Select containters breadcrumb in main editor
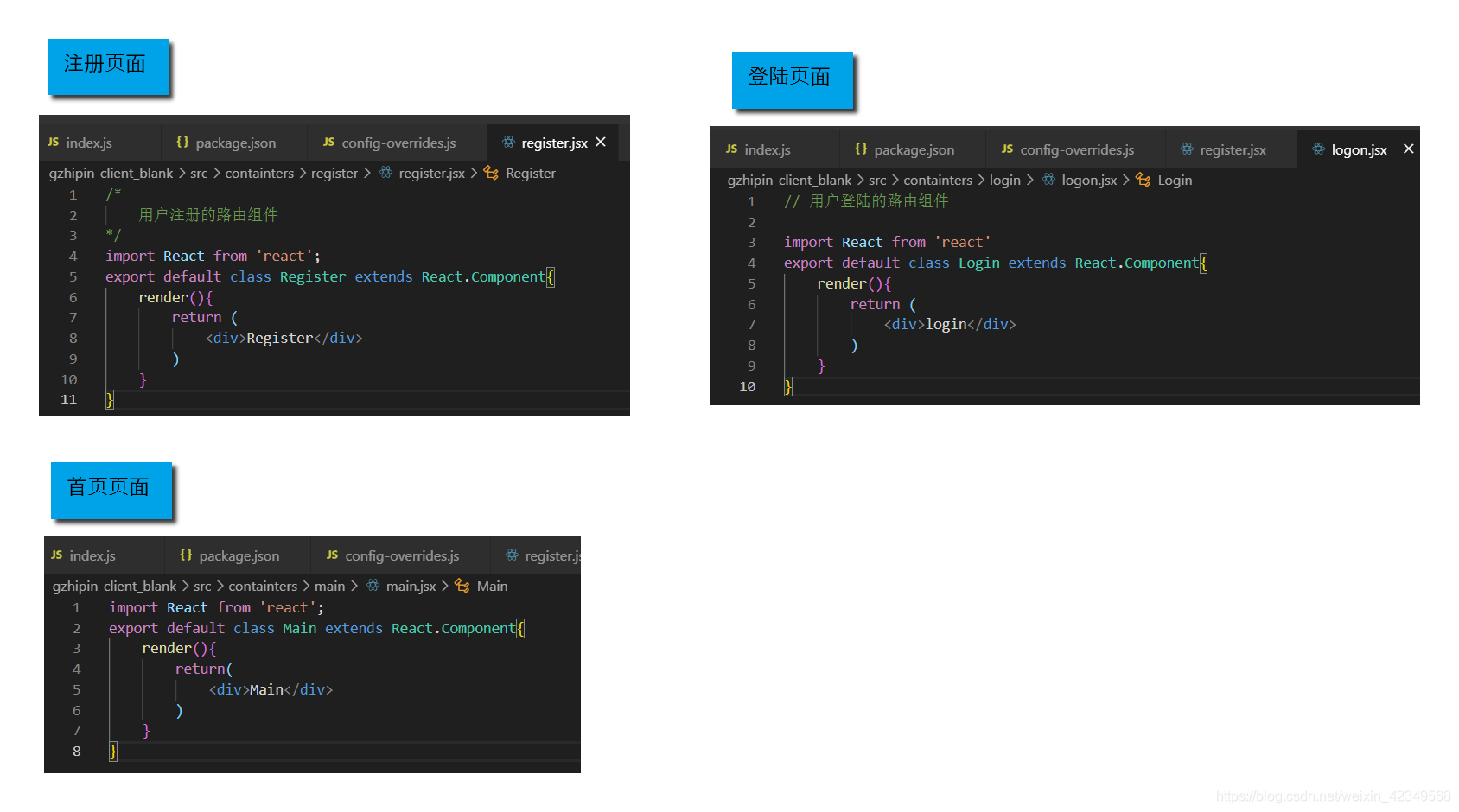Screen dimensions: 1459x812 click(x=263, y=587)
